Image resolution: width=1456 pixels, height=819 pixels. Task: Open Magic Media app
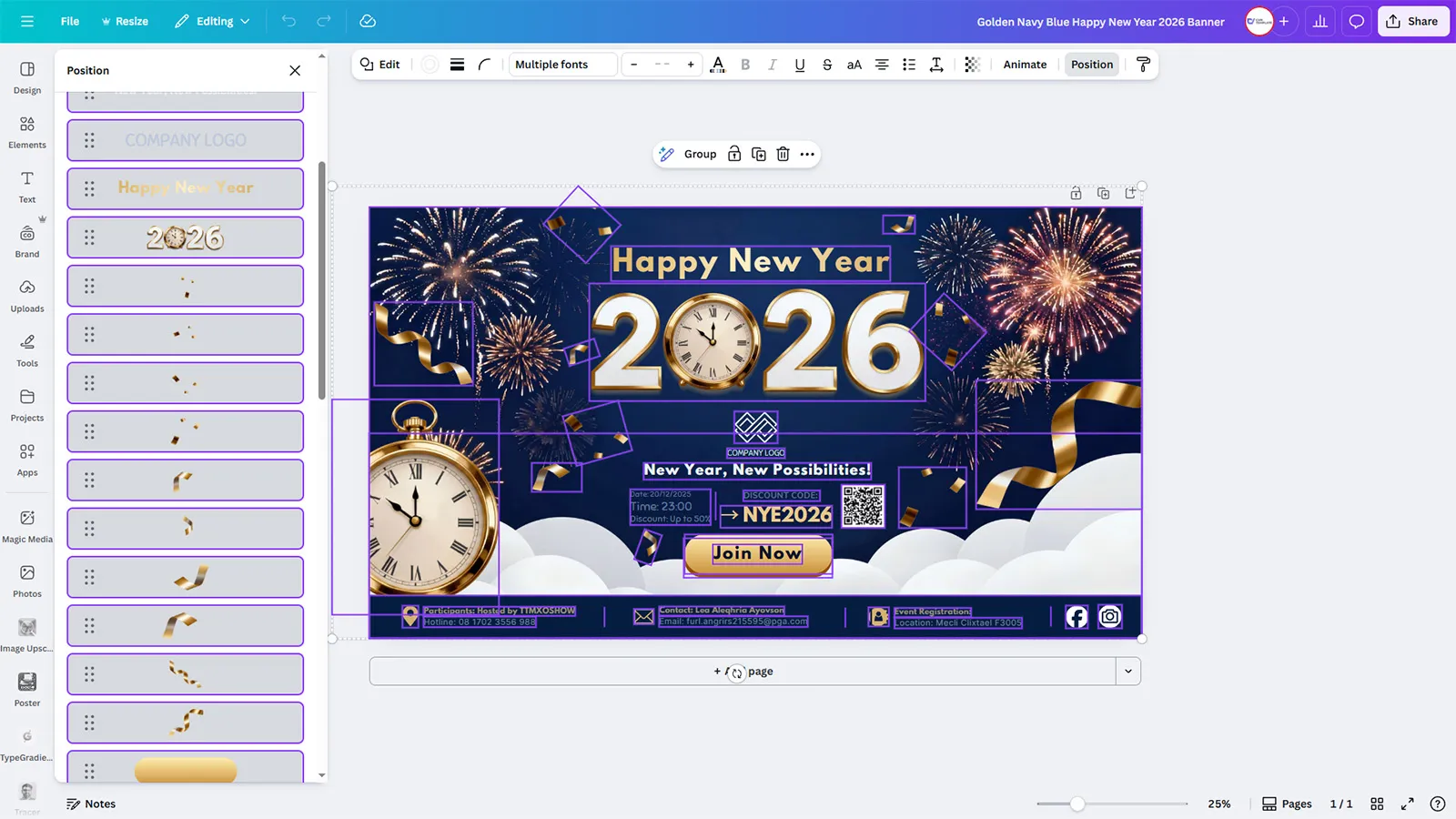click(x=27, y=526)
